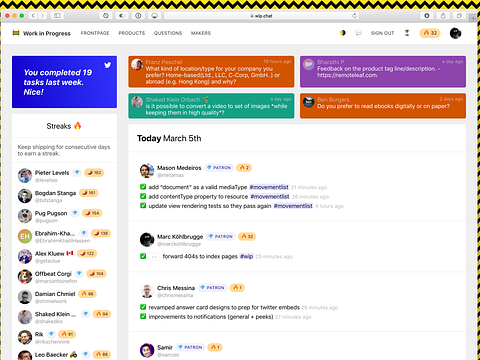Expand ellipsis next to 'forward 404s' task
Viewport: 480px width, 360px height.
pos(154,256)
